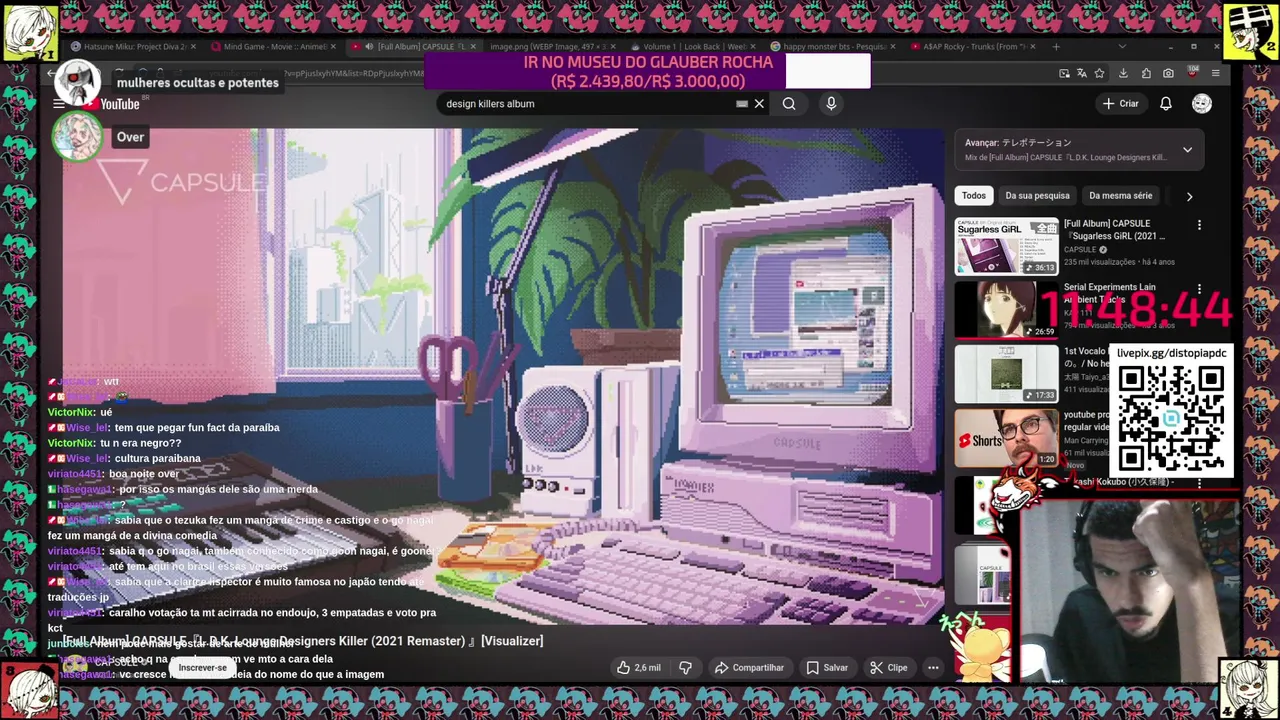This screenshot has width=1280, height=720.
Task: Open the YouTube guide hamburger menu
Action: click(59, 104)
